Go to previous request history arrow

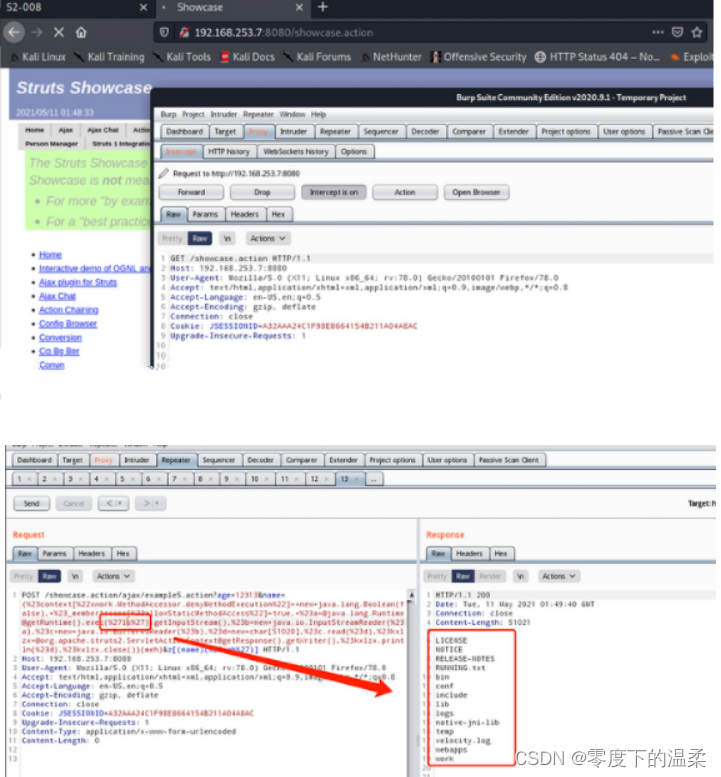(x=113, y=503)
